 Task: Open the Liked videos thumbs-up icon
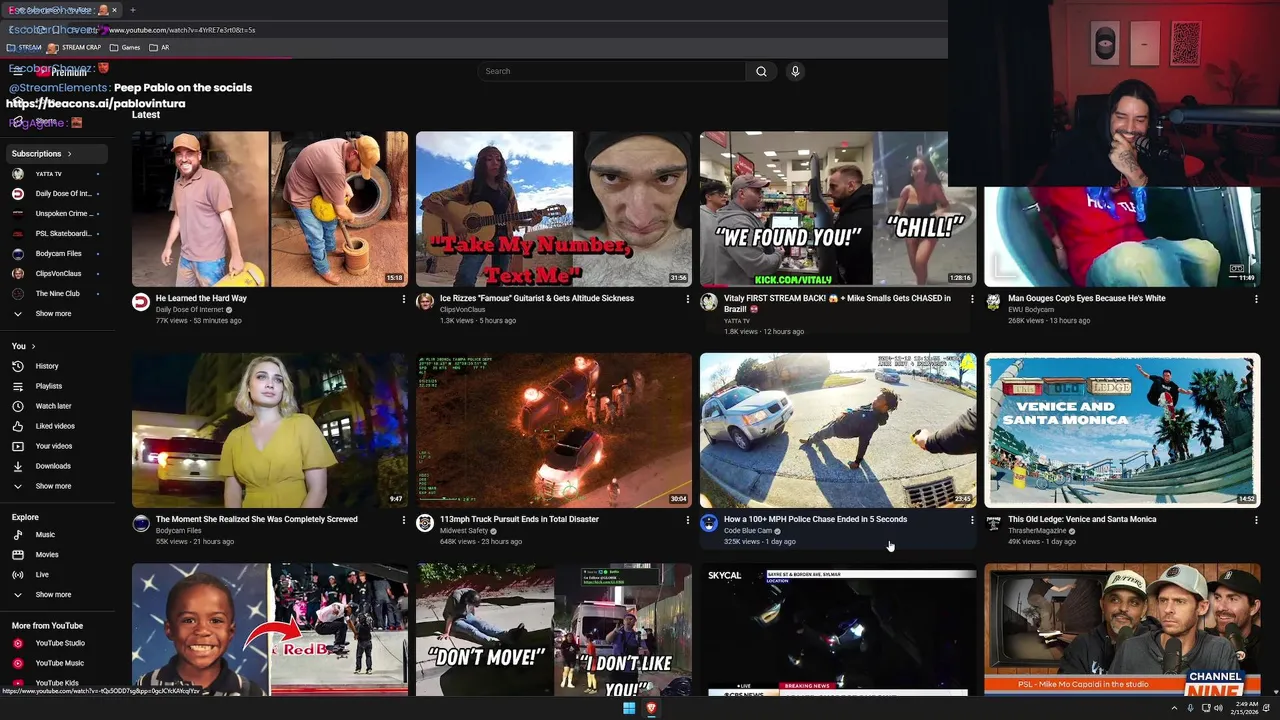pyautogui.click(x=17, y=426)
